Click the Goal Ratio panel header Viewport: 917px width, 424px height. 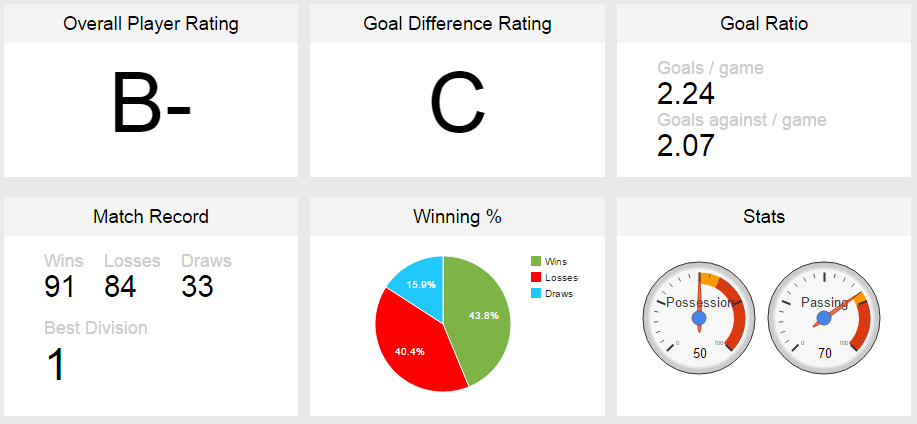pyautogui.click(x=764, y=23)
